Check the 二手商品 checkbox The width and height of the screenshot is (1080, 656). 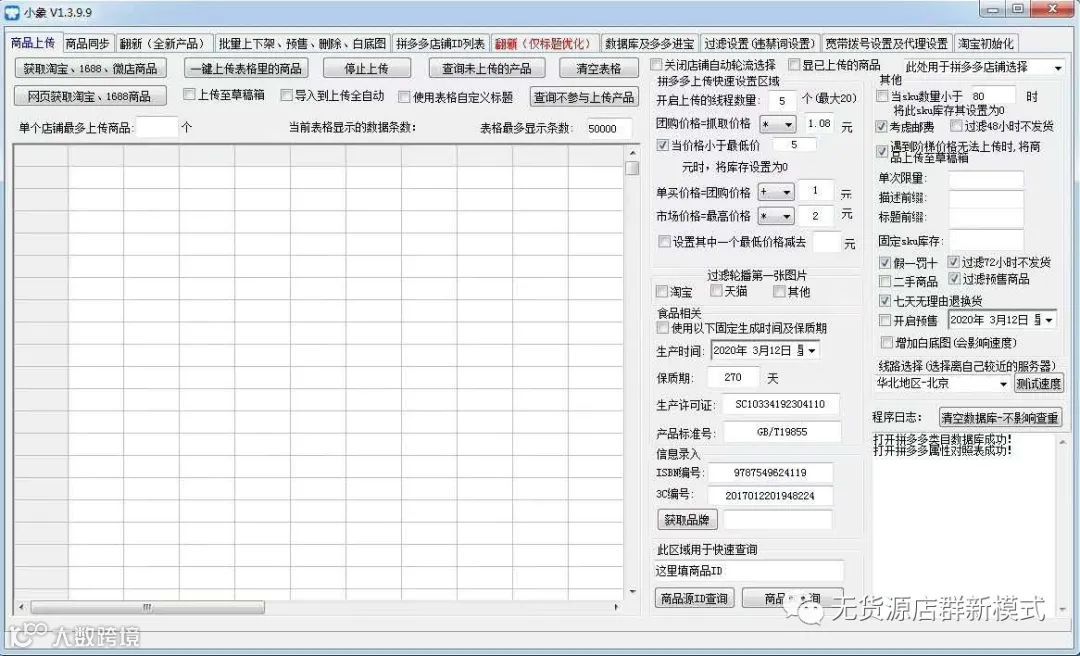pos(885,281)
